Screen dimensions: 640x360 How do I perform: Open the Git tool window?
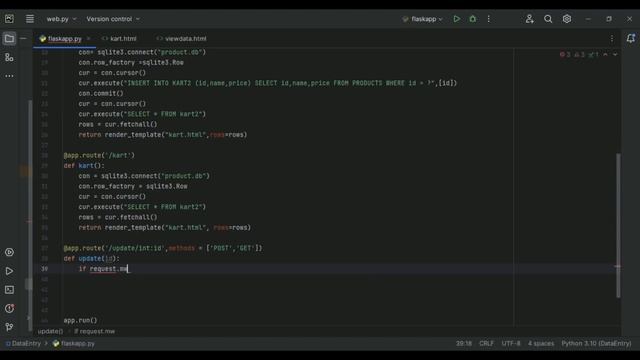9,327
